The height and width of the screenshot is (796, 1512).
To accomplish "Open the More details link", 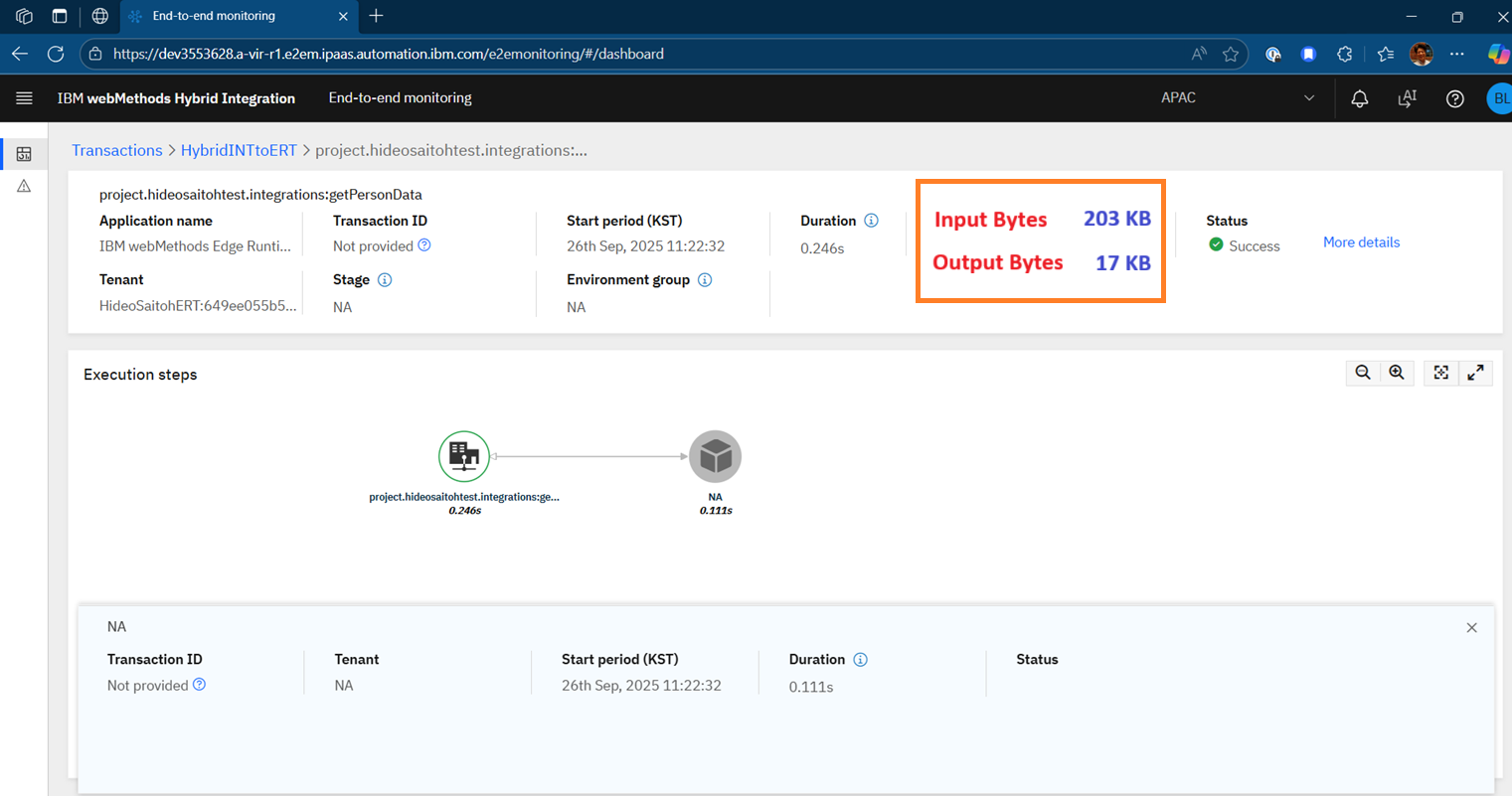I will (1360, 242).
